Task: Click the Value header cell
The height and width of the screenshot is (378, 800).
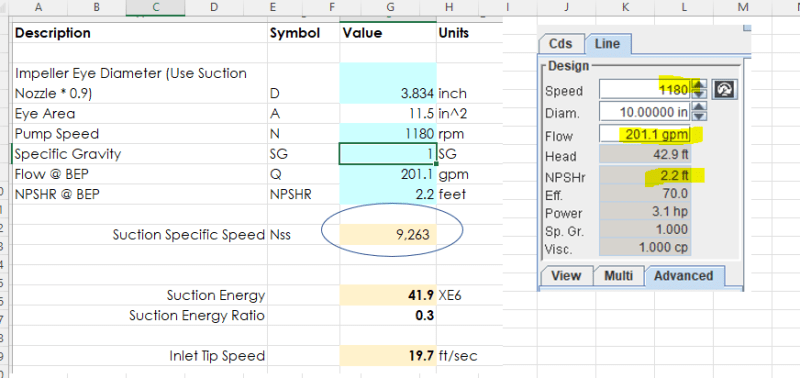Action: click(388, 33)
